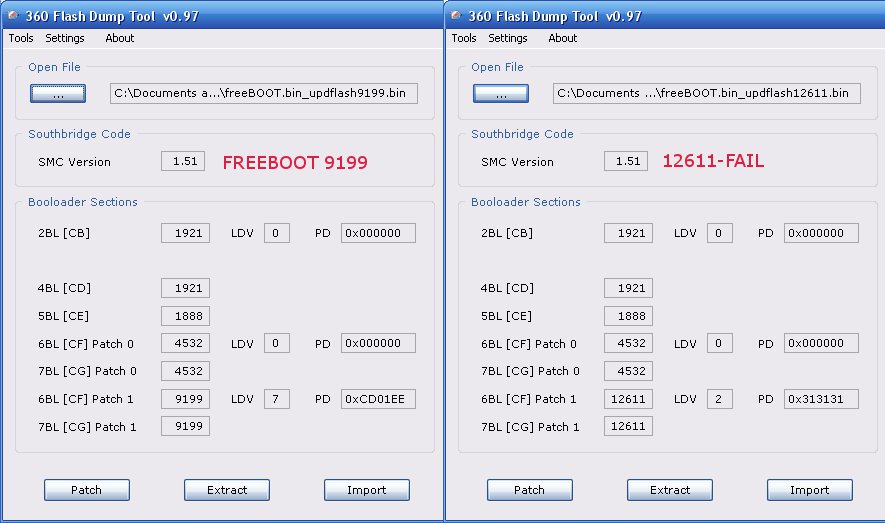The width and height of the screenshot is (885, 523).
Task: Click LDV field showing 2
Action: pos(720,399)
